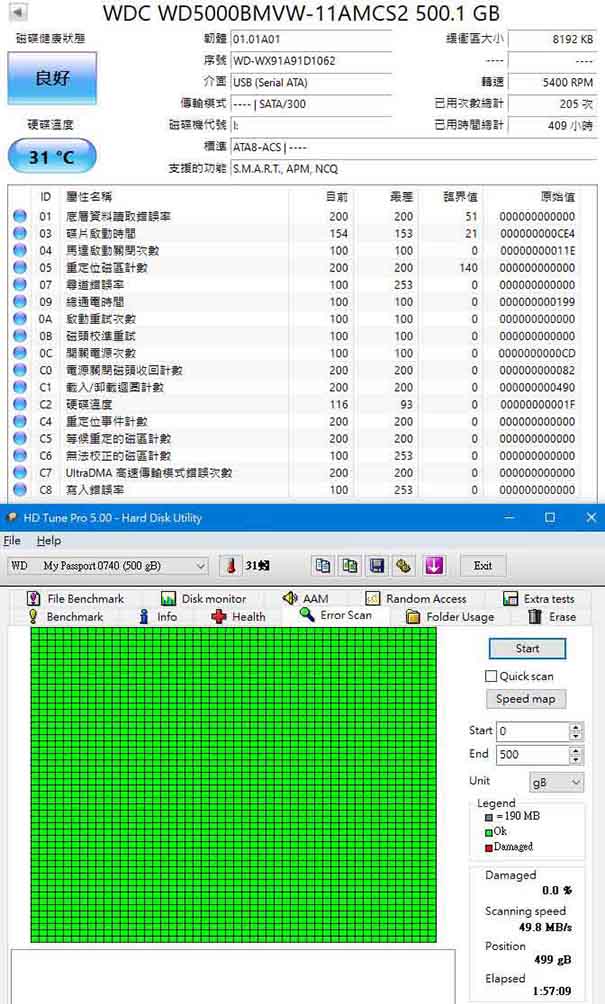Image resolution: width=605 pixels, height=1004 pixels.
Task: Click the red cross Health icon
Action: pos(219,617)
